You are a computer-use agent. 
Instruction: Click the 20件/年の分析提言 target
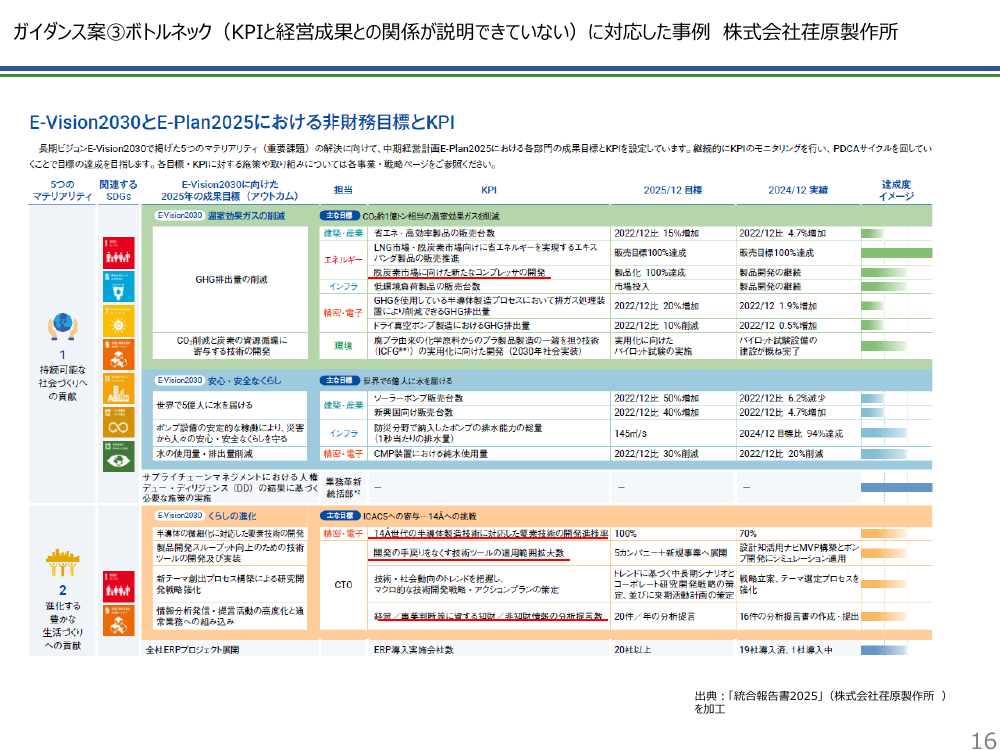coord(654,617)
